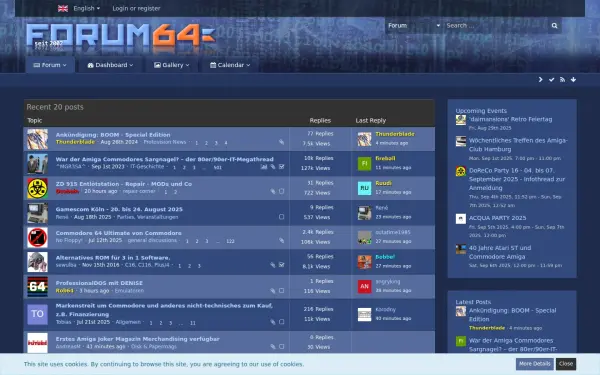Click paperclip icon in Markenstreit um Commodore row
600x375 pixels.
pyautogui.click(x=273, y=322)
